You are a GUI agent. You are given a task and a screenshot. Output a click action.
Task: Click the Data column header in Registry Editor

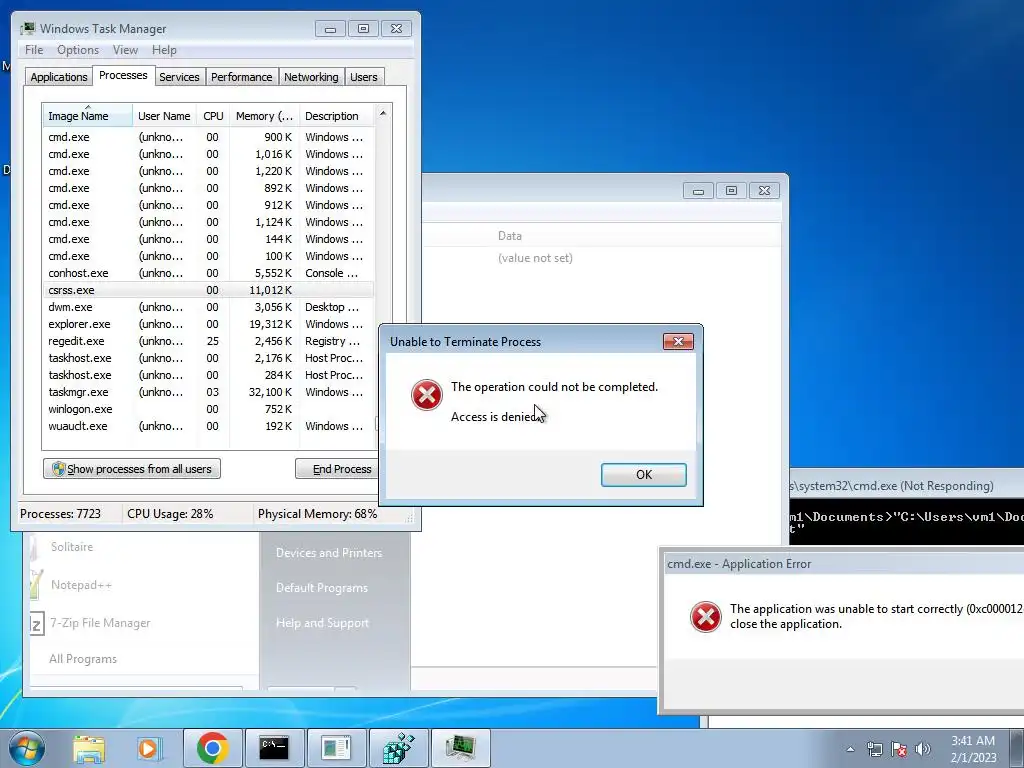[509, 236]
